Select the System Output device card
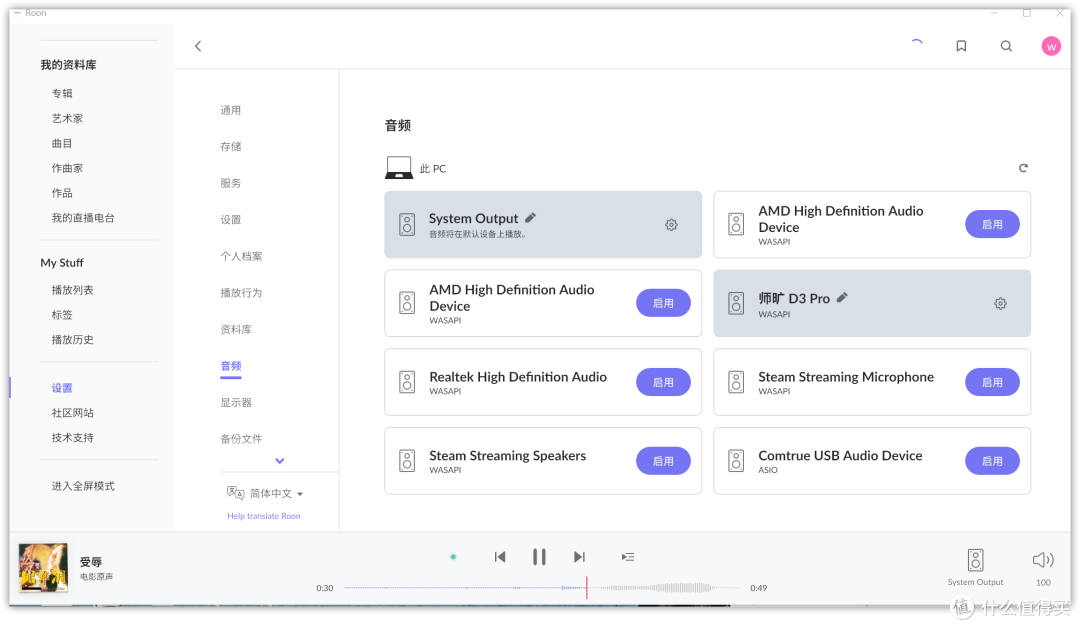This screenshot has width=1080, height=630. click(x=543, y=224)
